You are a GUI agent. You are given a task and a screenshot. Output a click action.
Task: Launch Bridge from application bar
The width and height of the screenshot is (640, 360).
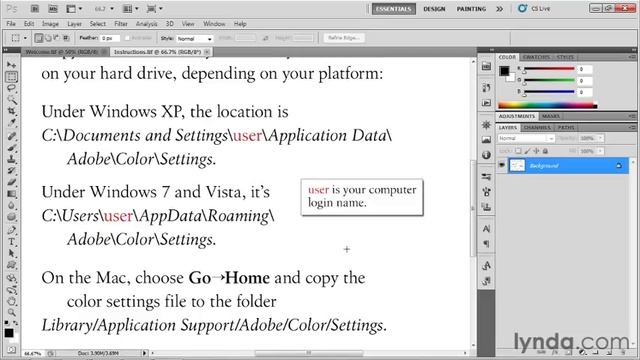35,9
